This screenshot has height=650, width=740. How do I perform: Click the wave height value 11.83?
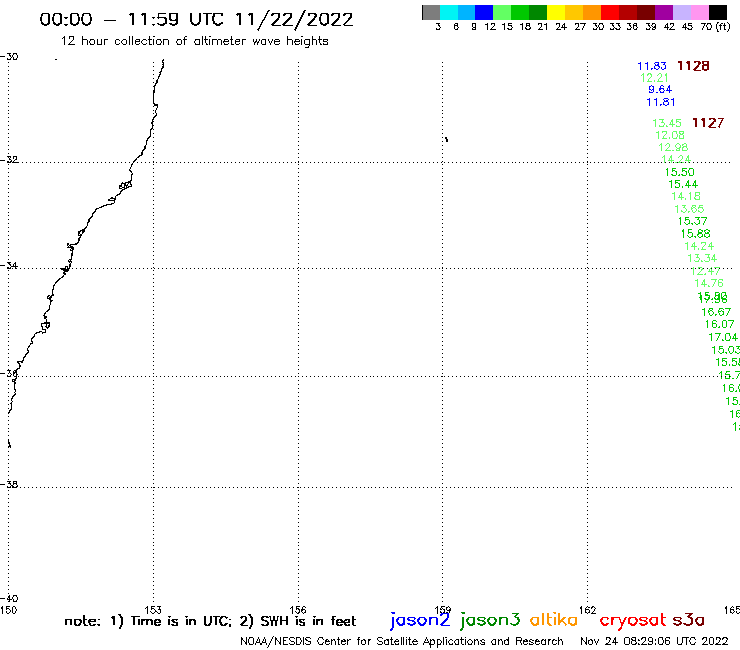(652, 66)
